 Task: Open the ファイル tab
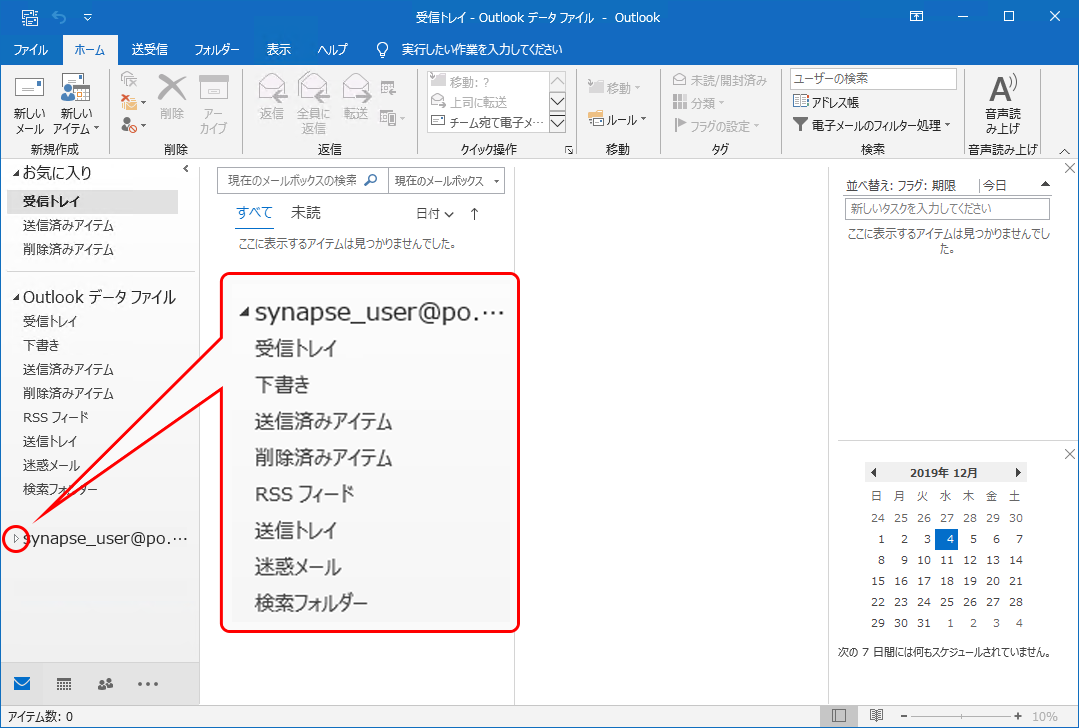click(x=31, y=50)
